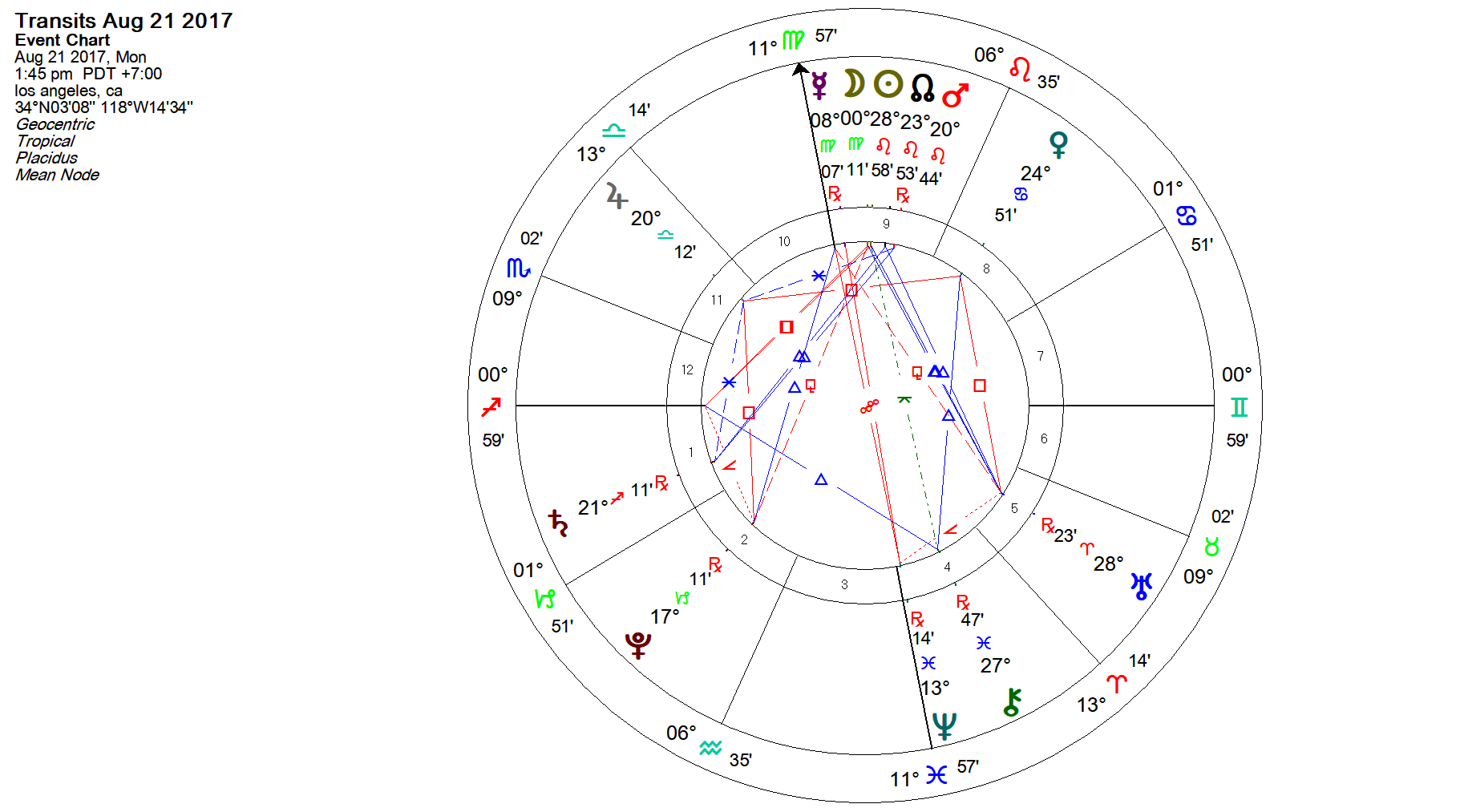1460x812 pixels.
Task: Click the time 1:45 pm PDT +7:00
Action: [x=88, y=74]
